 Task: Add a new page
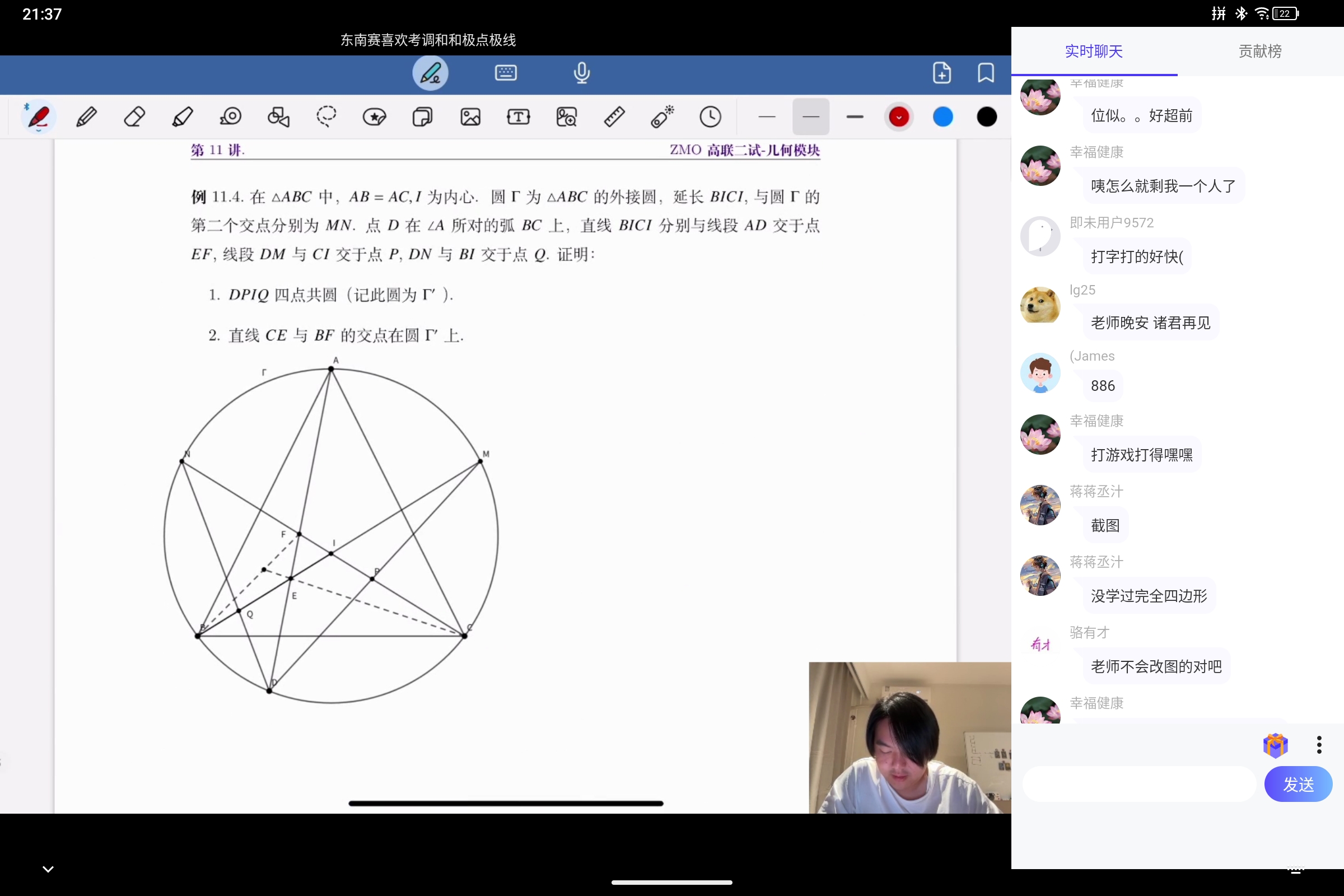(x=942, y=73)
